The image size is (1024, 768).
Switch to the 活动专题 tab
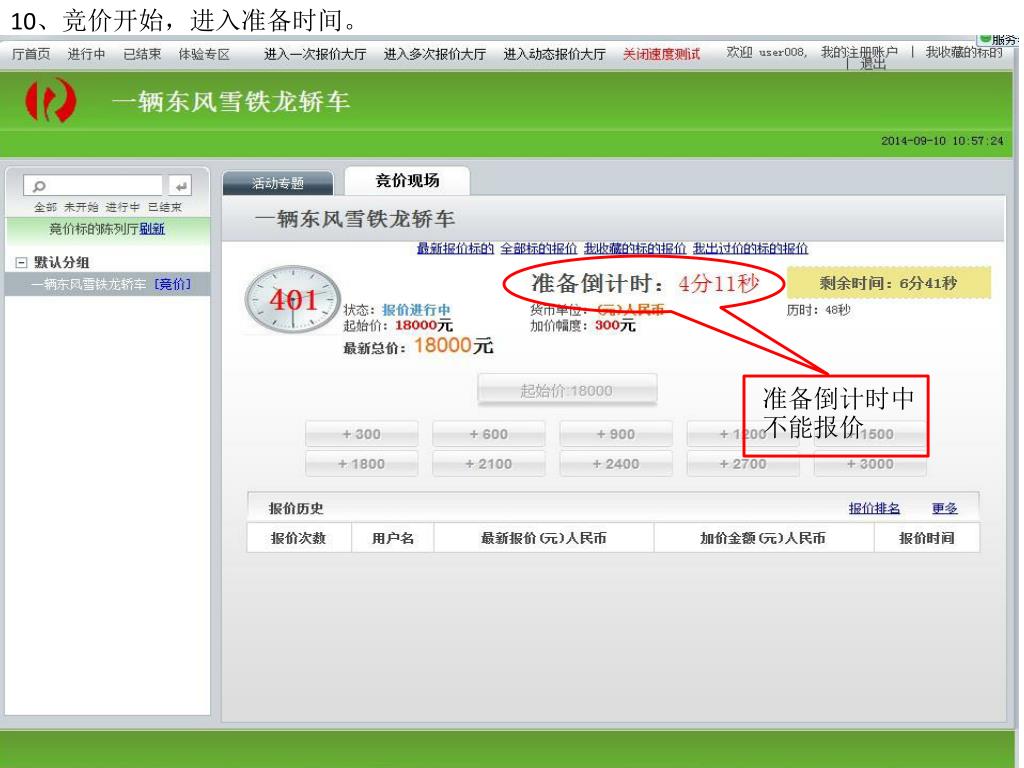278,183
